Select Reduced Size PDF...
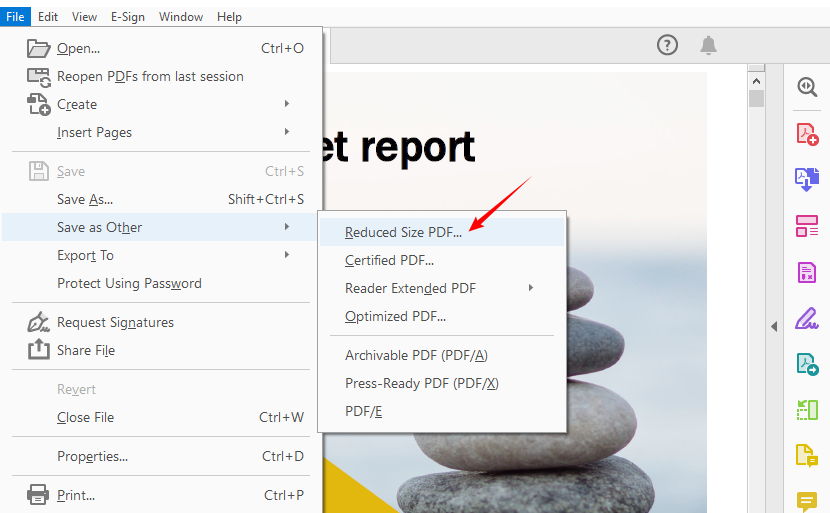 (x=443, y=232)
